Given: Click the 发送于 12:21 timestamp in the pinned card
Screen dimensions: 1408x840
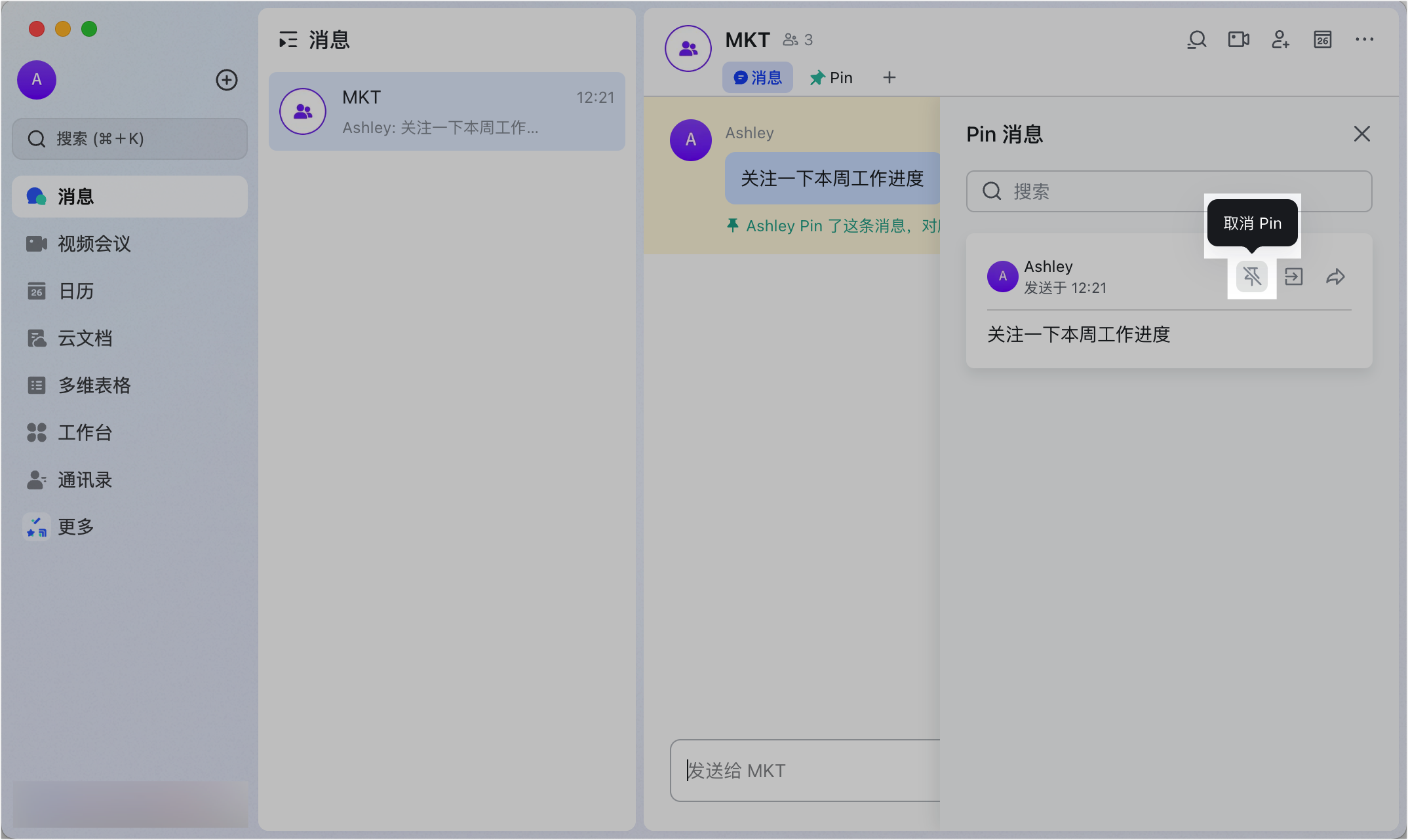Looking at the screenshot, I should (x=1065, y=288).
